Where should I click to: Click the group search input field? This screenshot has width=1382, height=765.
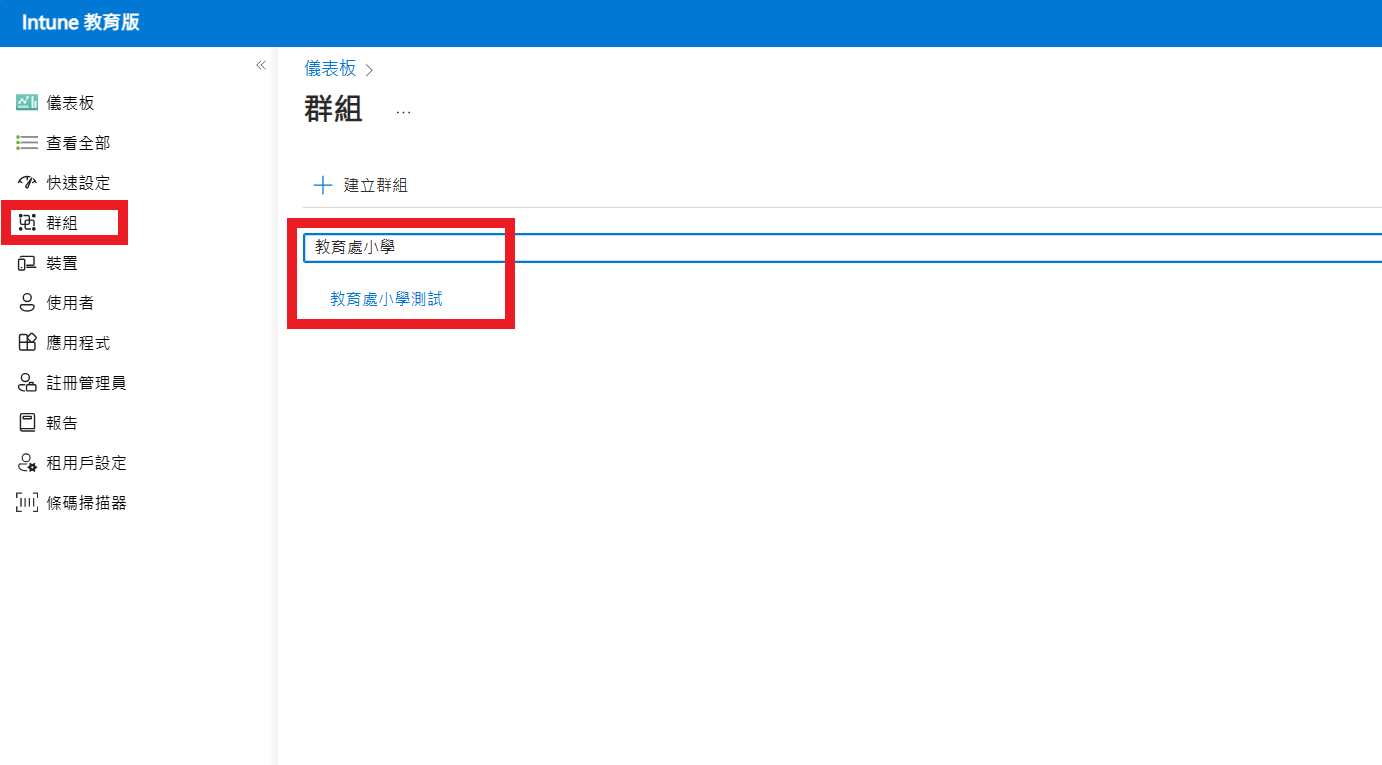click(840, 247)
